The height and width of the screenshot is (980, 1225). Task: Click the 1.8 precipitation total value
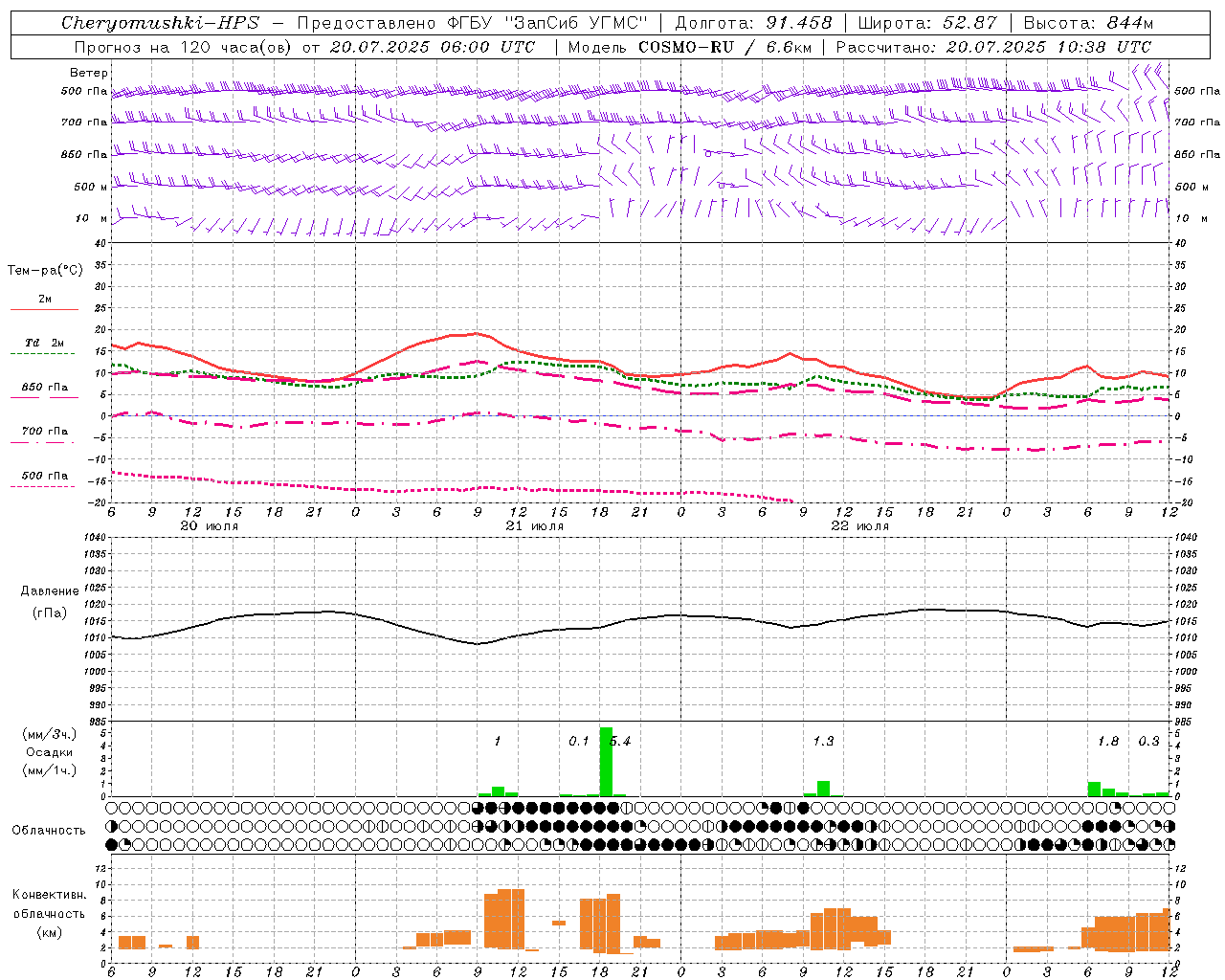1108,741
